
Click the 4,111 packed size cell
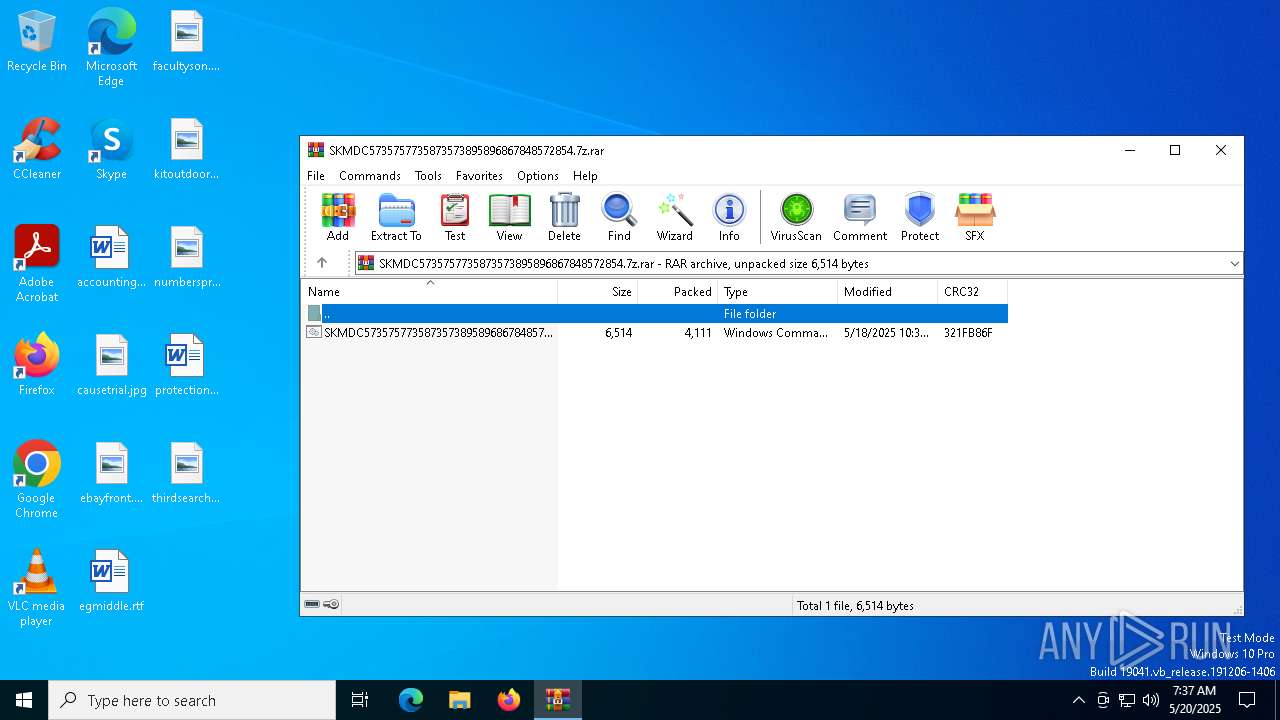tap(698, 333)
